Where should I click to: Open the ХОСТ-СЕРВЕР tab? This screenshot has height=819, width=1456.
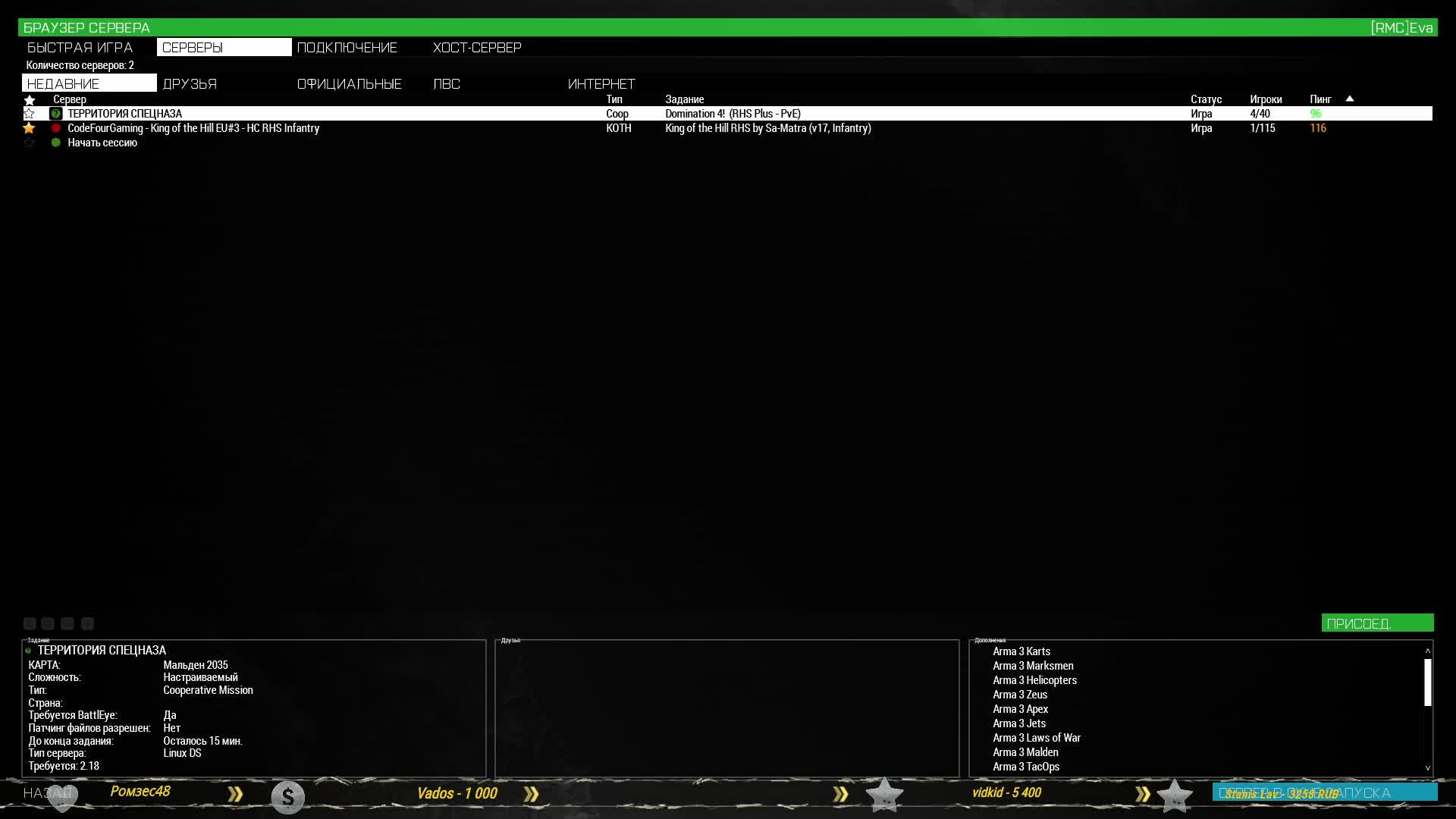click(477, 48)
